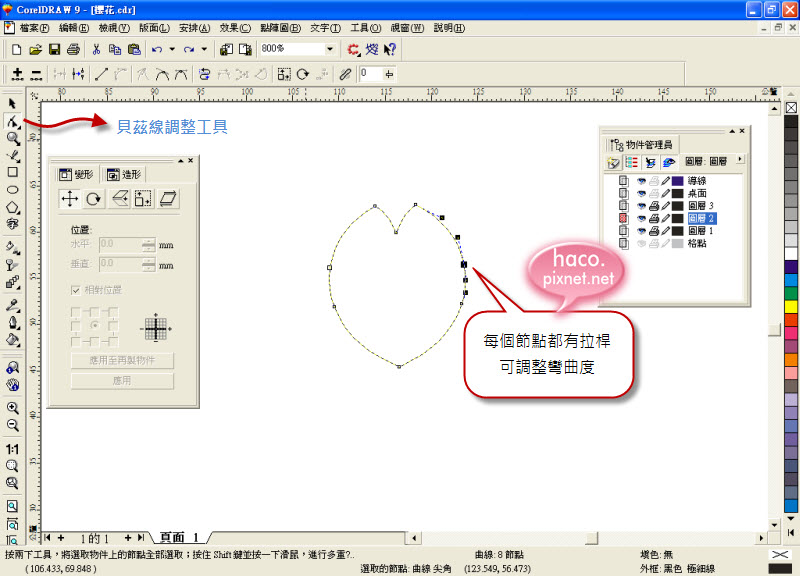Screen dimensions: 800x576
Task: Collapse the transform docker with up arrow
Action: click(x=181, y=161)
